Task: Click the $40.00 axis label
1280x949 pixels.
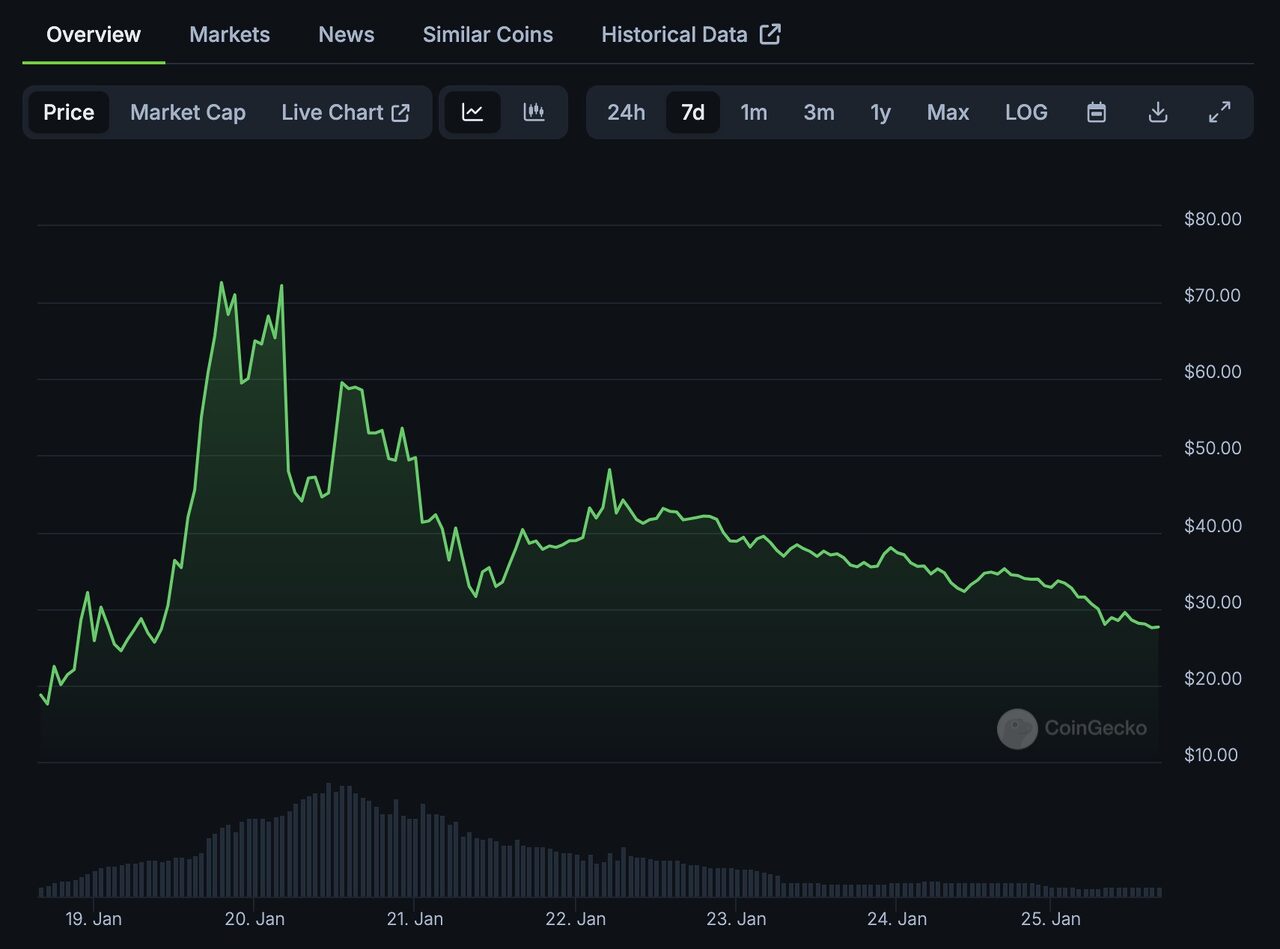Action: pos(1213,525)
